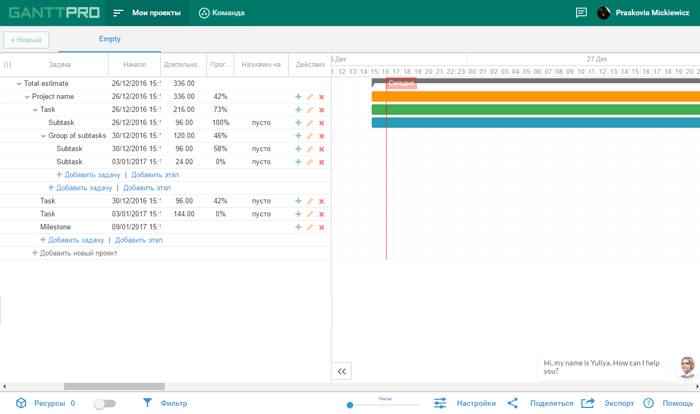Collapse the Task 216.00 group
The image size is (700, 414).
(x=35, y=109)
